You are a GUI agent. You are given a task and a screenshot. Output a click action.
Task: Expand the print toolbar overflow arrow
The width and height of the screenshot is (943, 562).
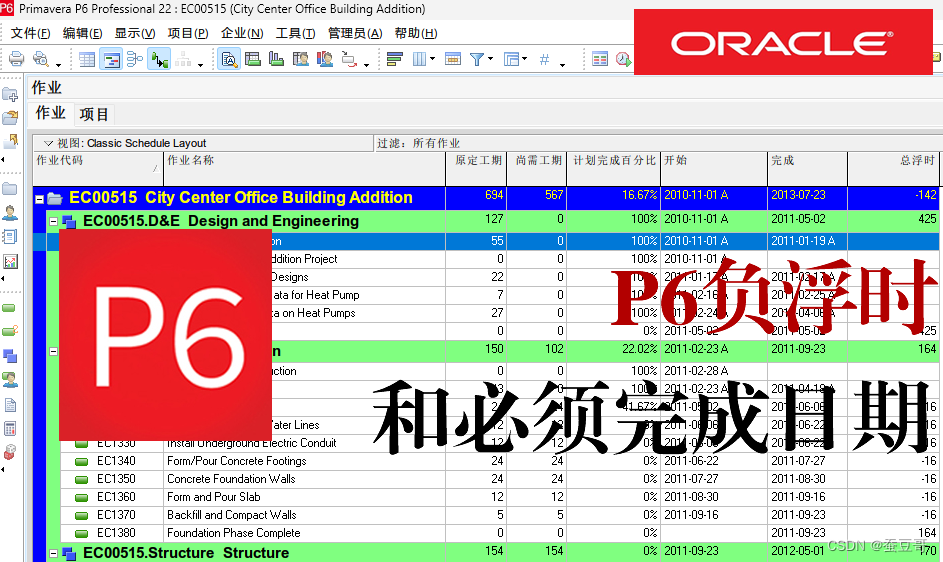point(58,64)
